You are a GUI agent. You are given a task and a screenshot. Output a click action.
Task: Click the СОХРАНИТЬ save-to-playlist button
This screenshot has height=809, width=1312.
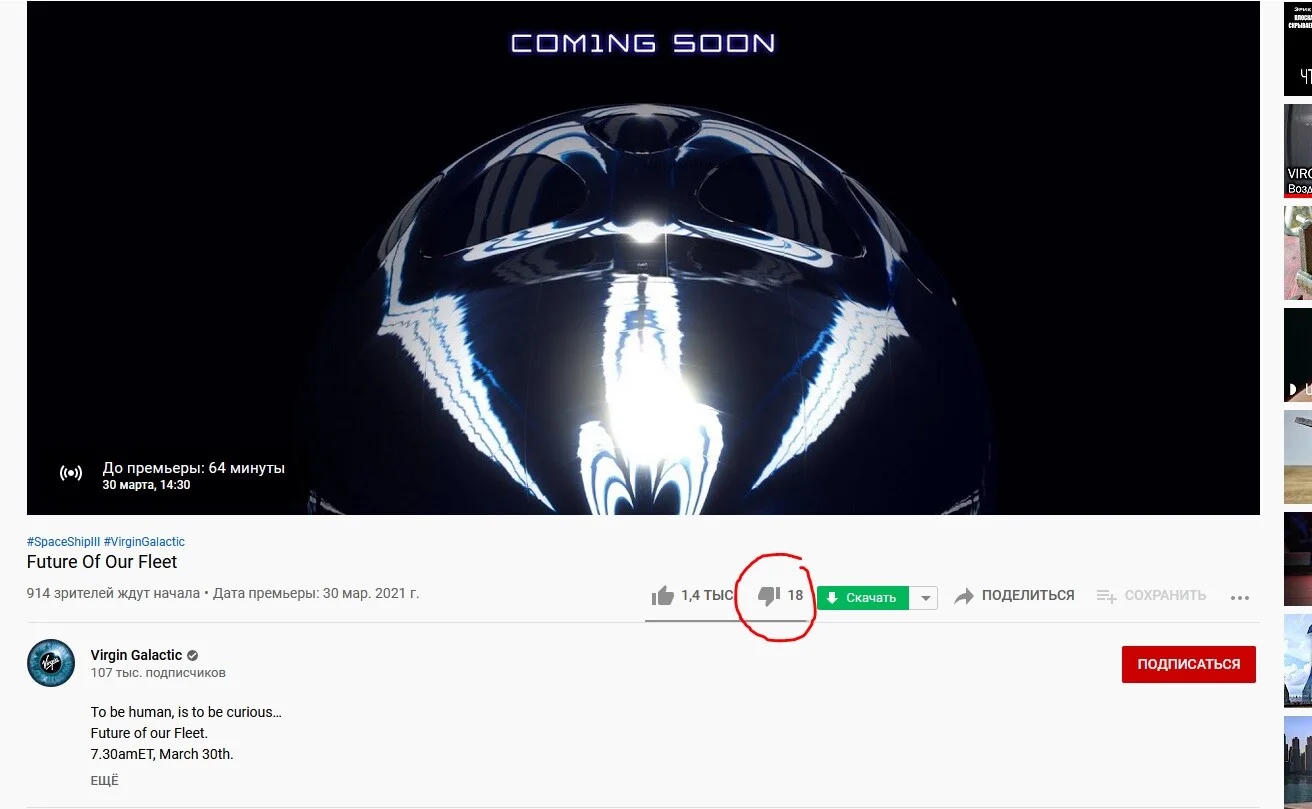click(1151, 596)
